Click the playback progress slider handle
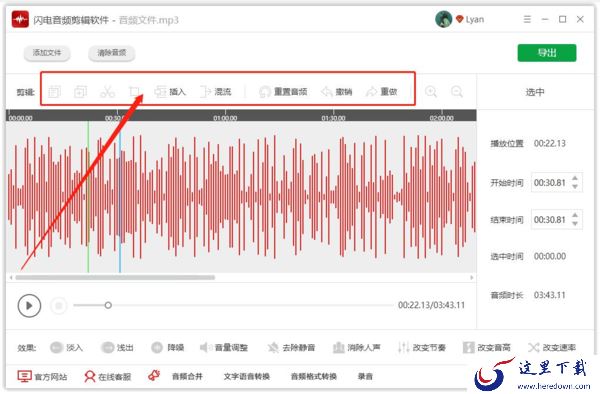 coord(108,305)
